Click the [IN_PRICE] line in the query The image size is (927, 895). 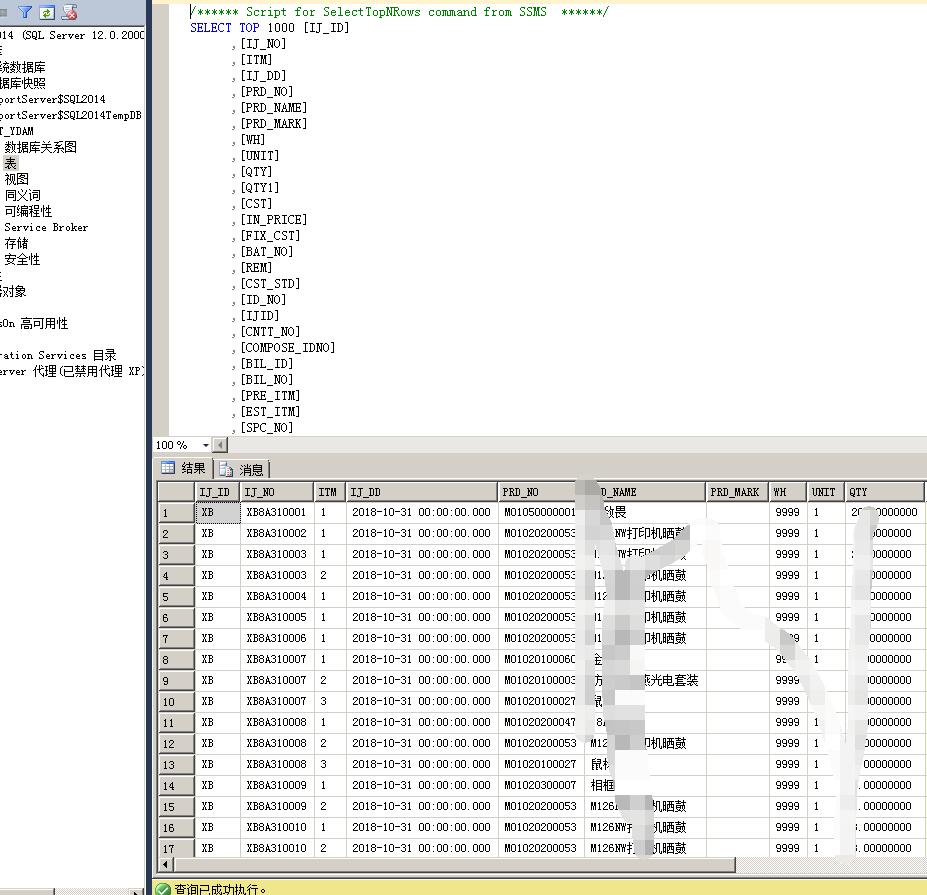(x=274, y=220)
